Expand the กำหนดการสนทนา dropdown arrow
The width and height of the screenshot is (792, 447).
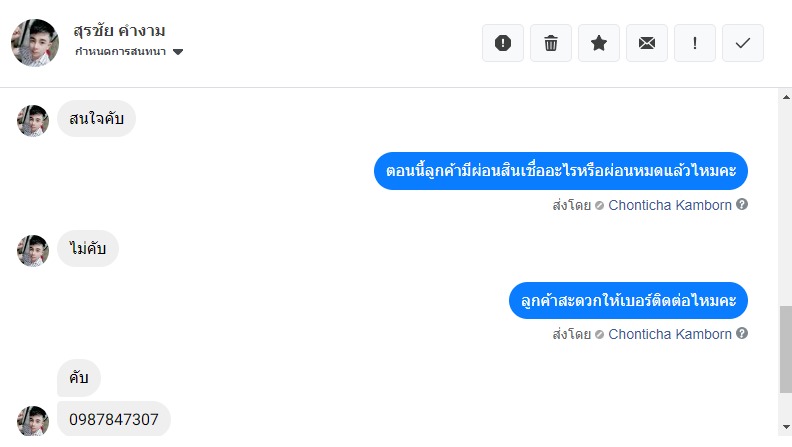178,52
